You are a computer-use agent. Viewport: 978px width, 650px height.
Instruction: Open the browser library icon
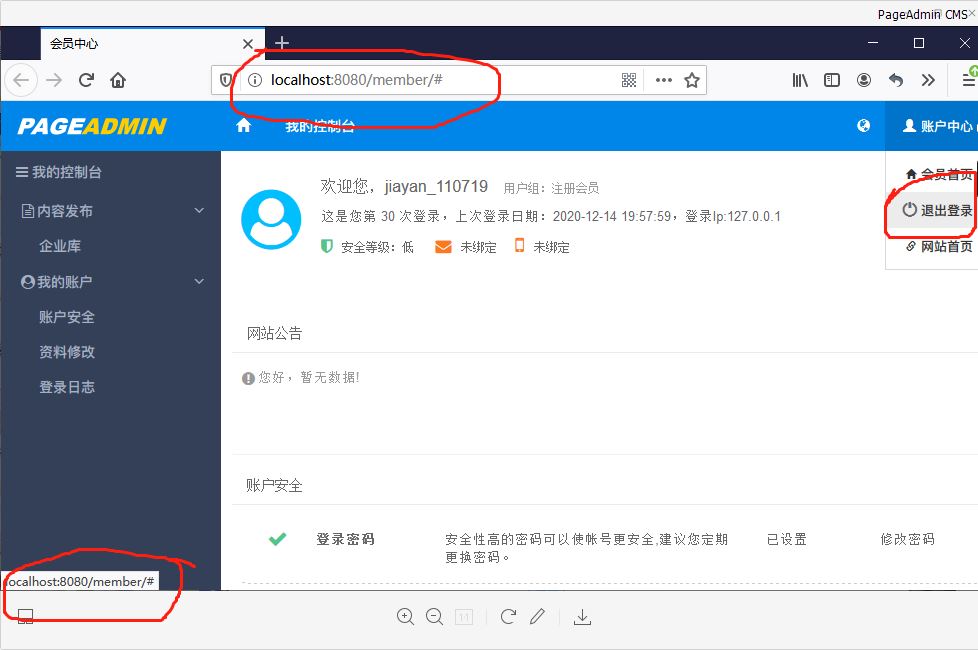800,80
